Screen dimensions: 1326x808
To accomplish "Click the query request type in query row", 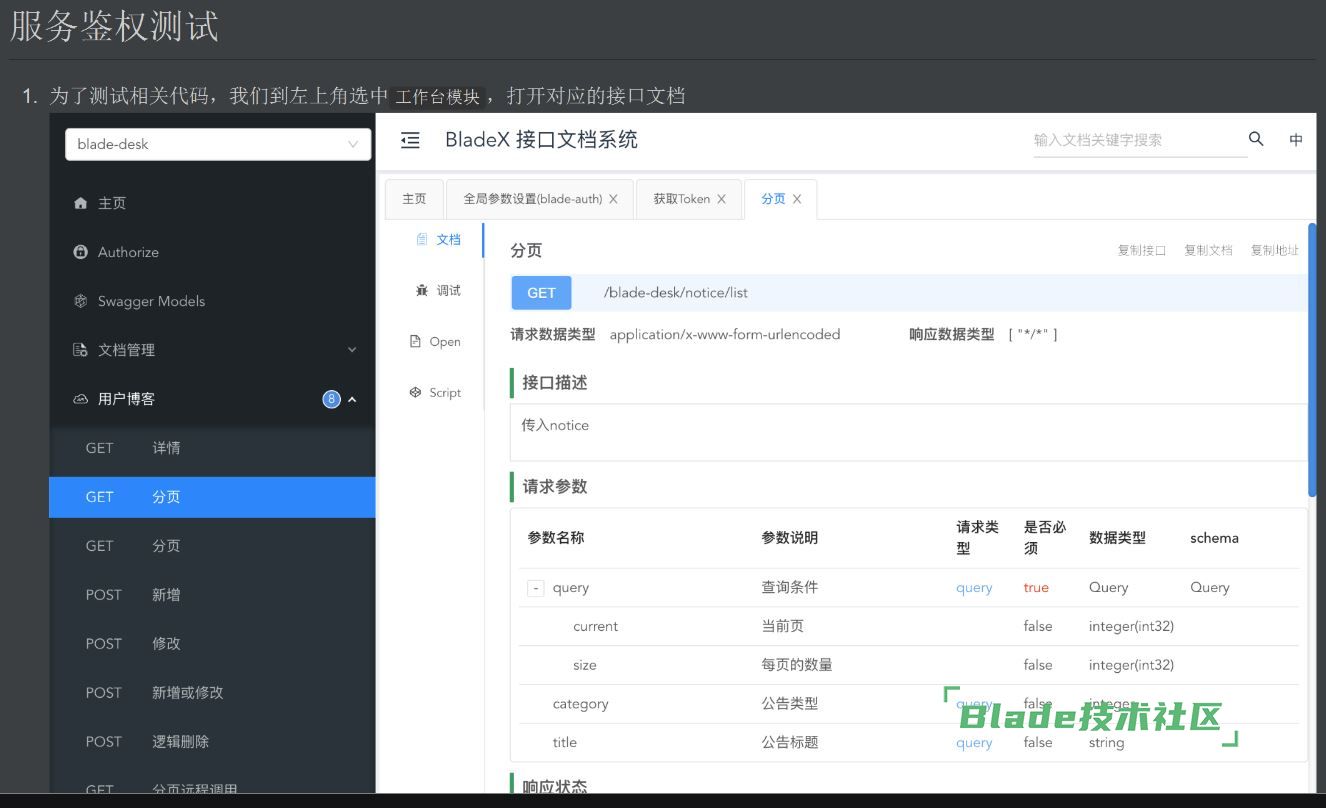I will (974, 588).
